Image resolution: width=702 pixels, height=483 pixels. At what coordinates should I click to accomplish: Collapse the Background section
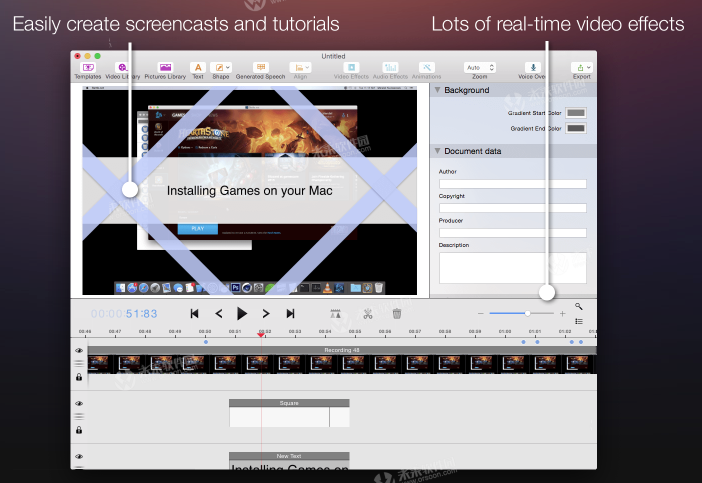click(437, 90)
